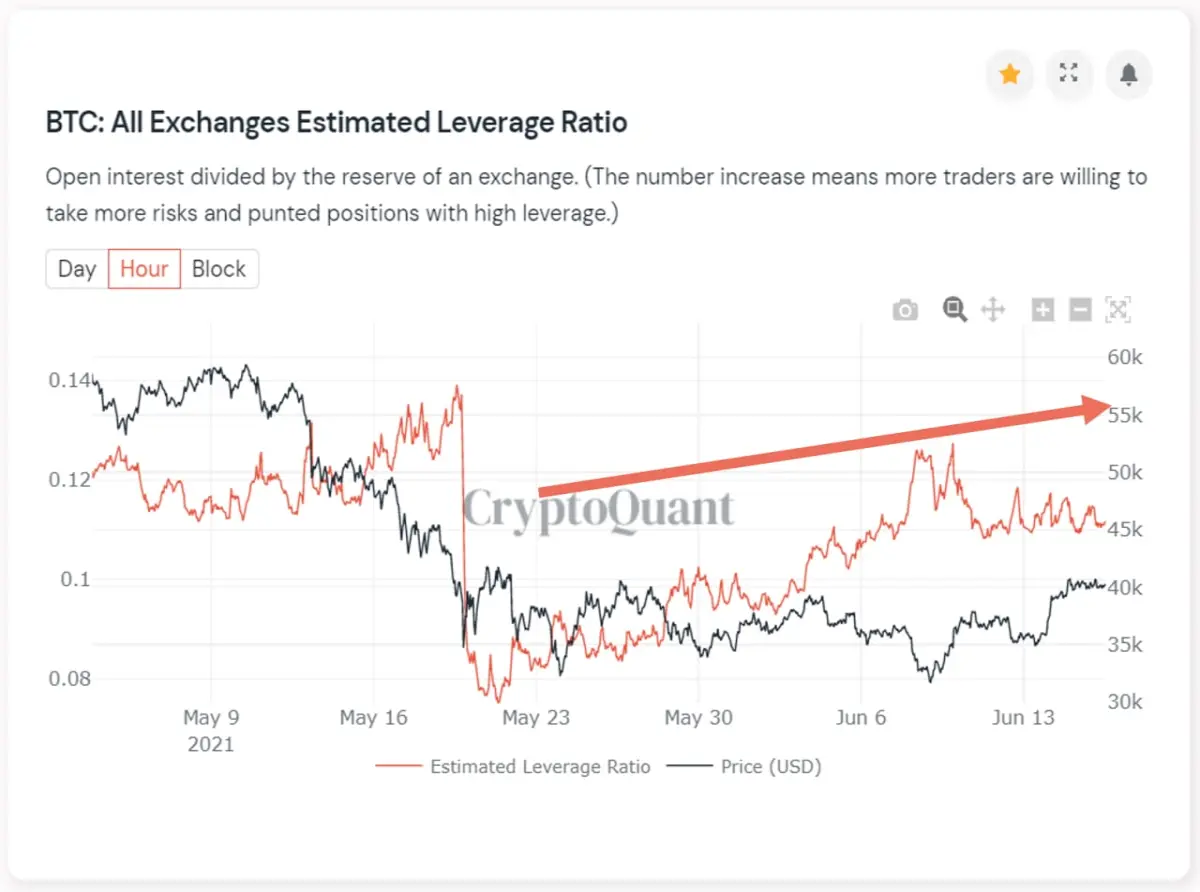Viewport: 1200px width, 892px height.
Task: Click the black Price legend line swatch
Action: click(x=690, y=767)
